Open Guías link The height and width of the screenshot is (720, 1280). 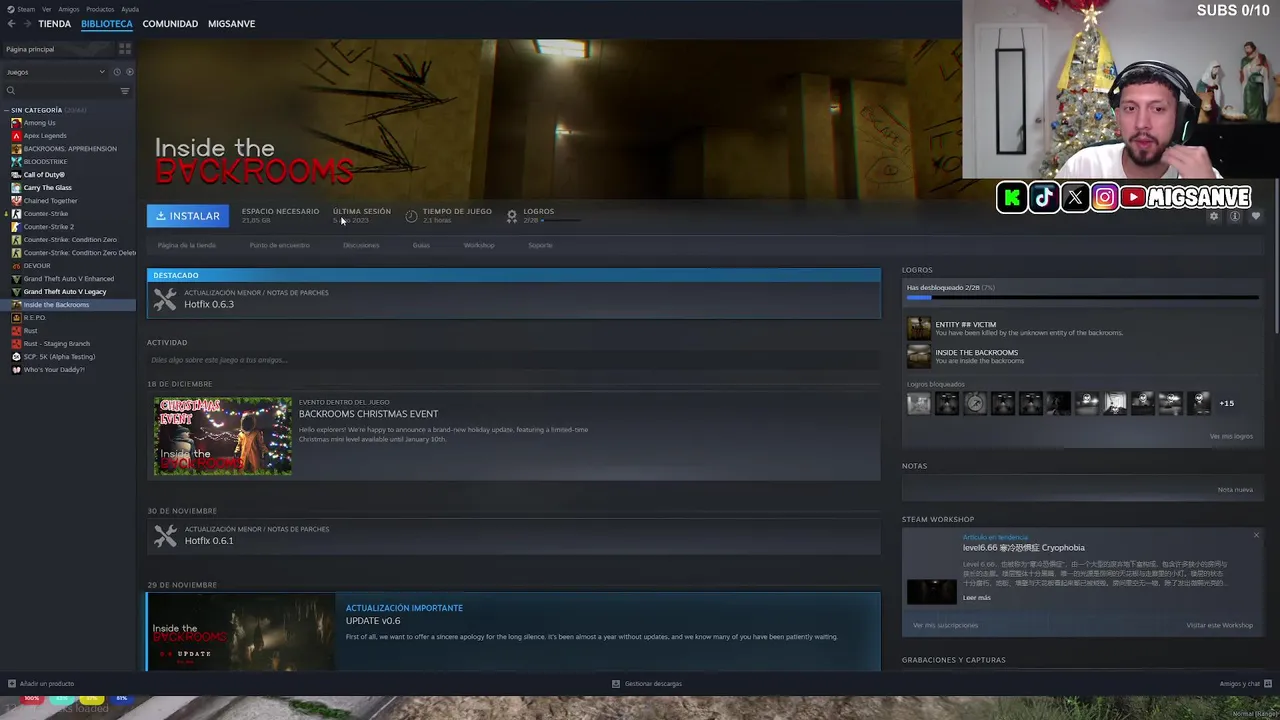(421, 245)
